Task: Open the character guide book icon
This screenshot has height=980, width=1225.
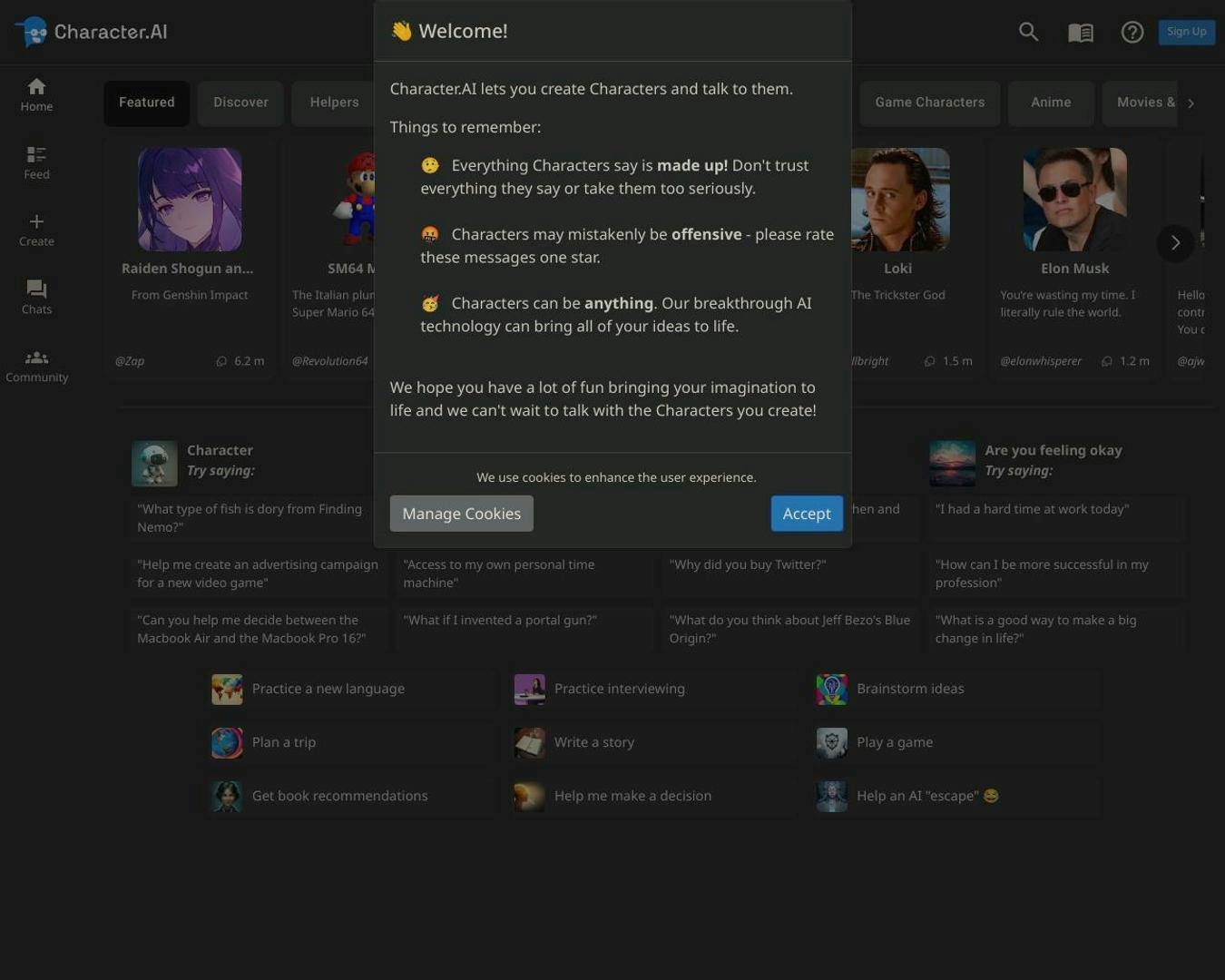Action: 1080,32
